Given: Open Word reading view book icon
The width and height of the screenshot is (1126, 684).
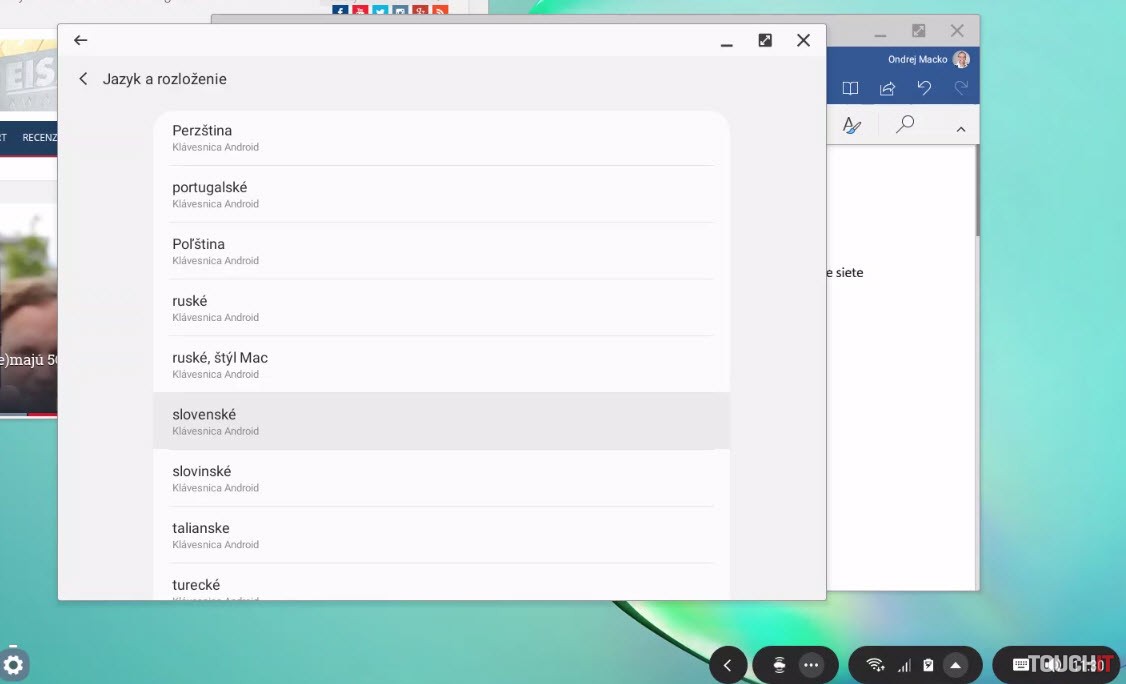Looking at the screenshot, I should [850, 88].
